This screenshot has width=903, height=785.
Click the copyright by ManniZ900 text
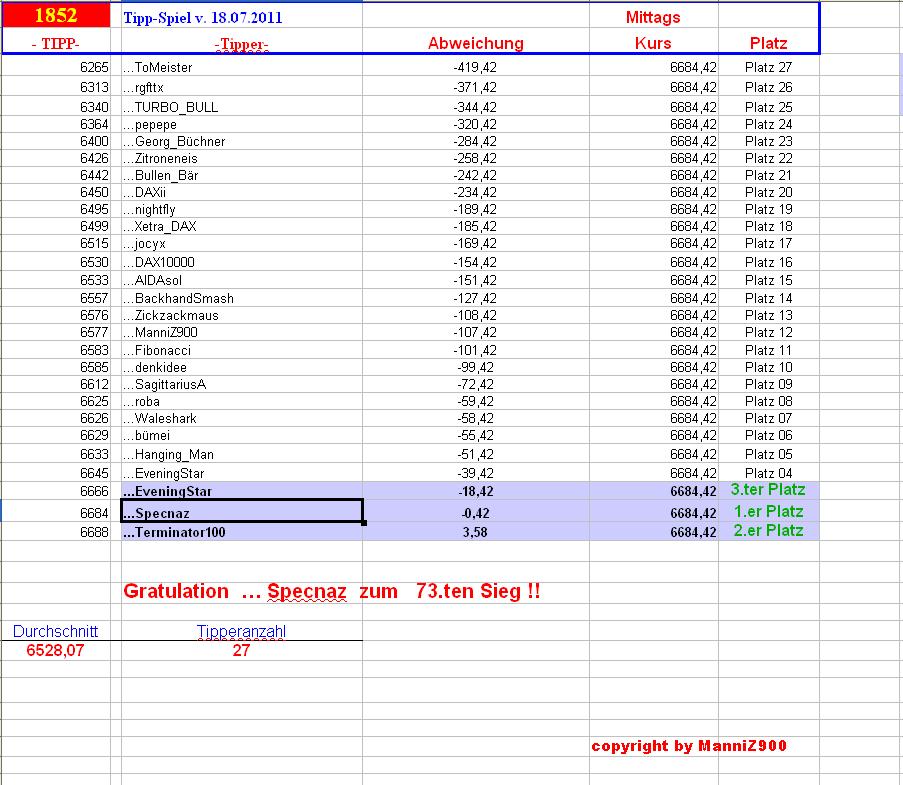pos(690,746)
